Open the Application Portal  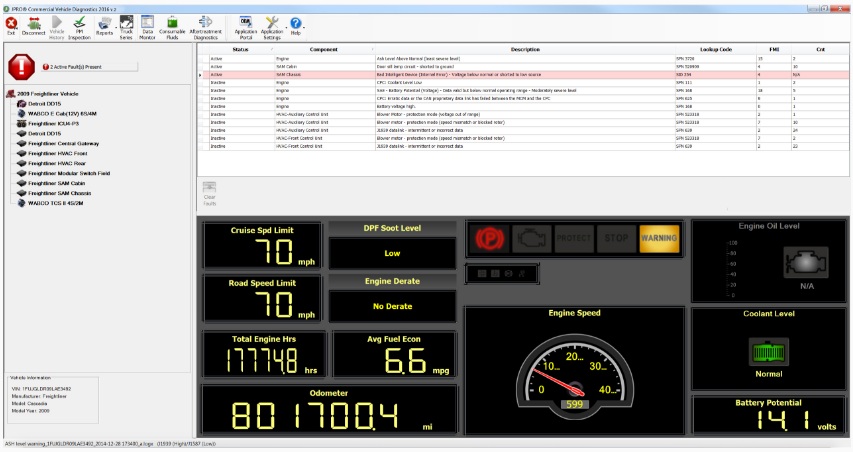pos(246,24)
